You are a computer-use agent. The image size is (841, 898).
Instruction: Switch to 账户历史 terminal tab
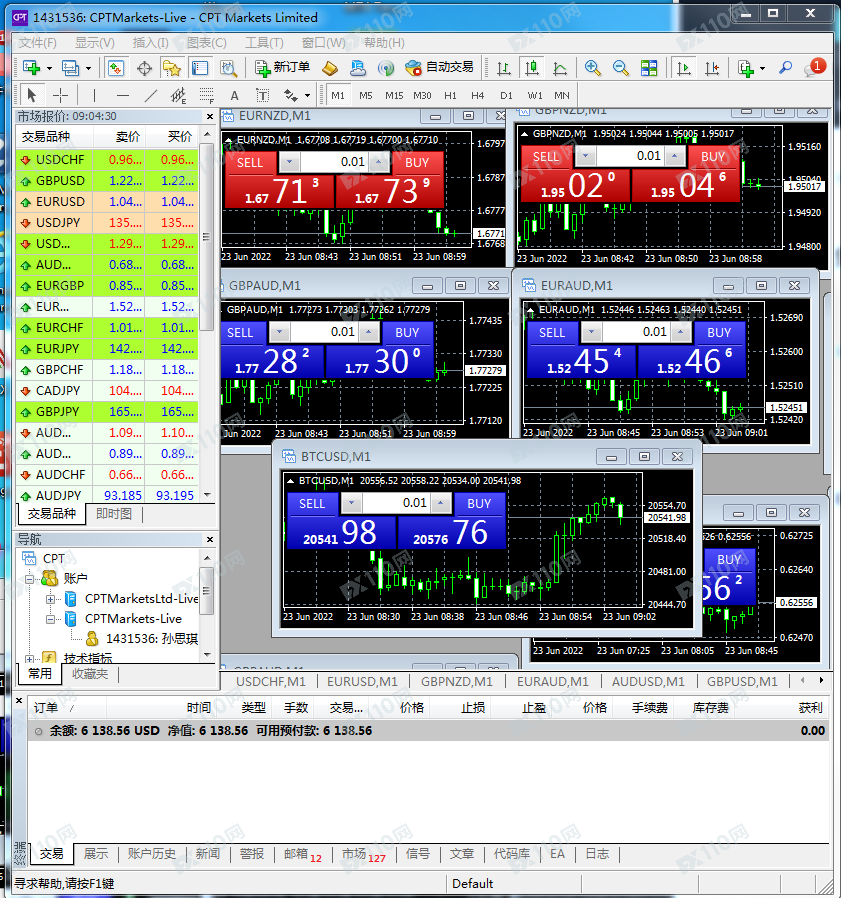151,854
